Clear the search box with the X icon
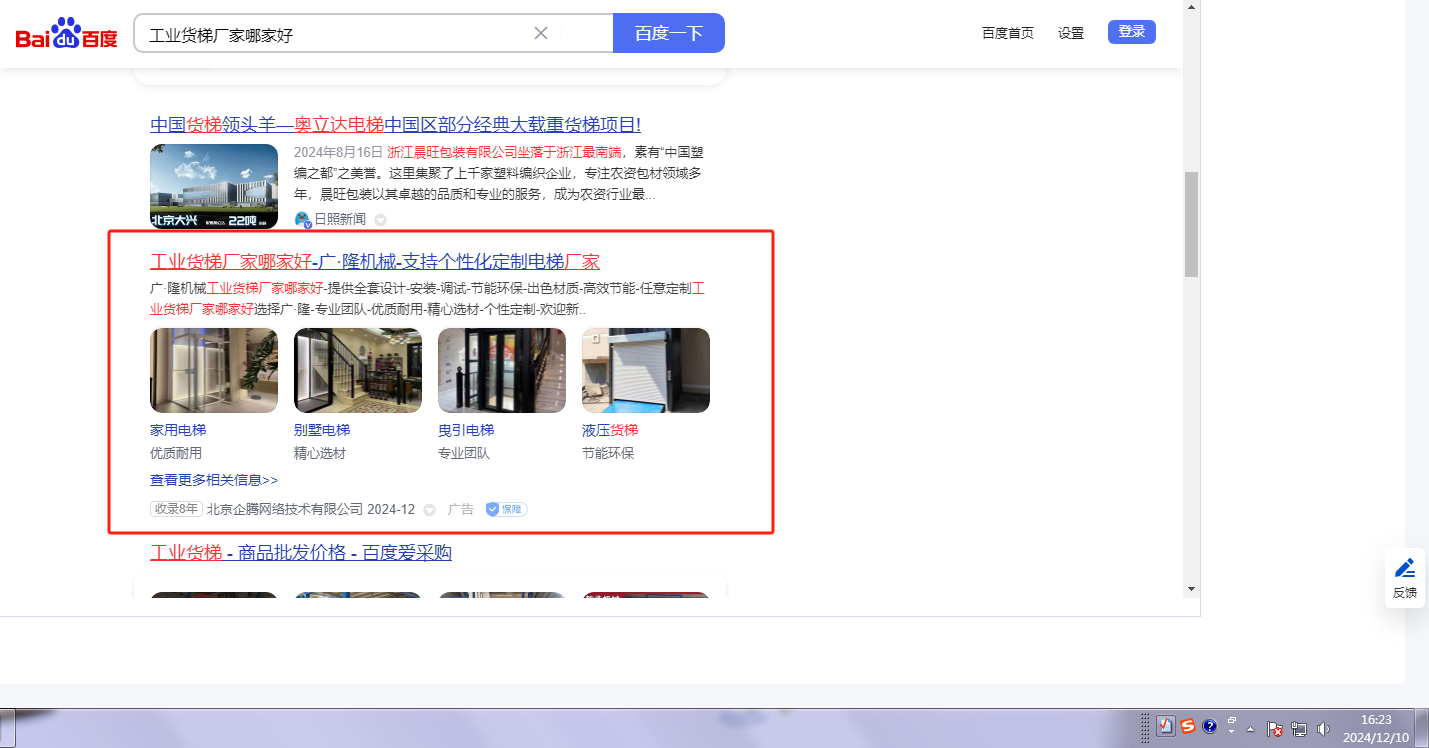The width and height of the screenshot is (1429, 748). click(541, 33)
